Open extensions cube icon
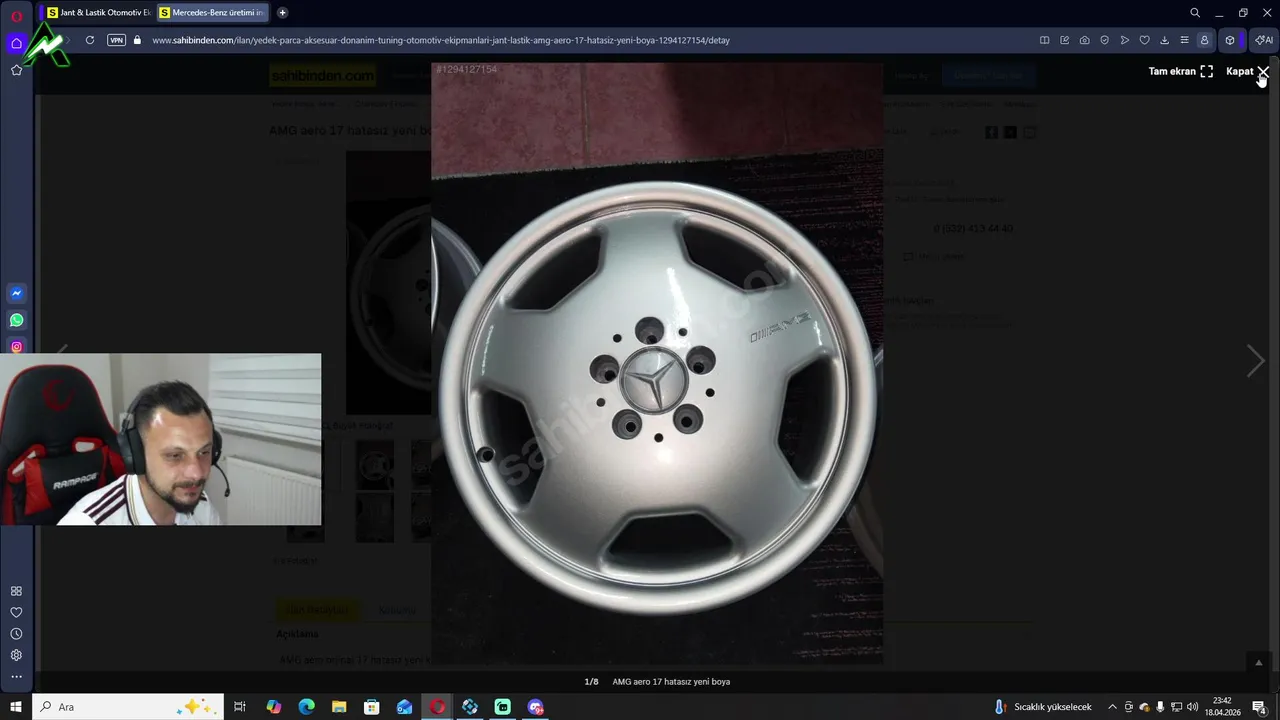Viewport: 1280px width, 720px height. tap(1230, 40)
